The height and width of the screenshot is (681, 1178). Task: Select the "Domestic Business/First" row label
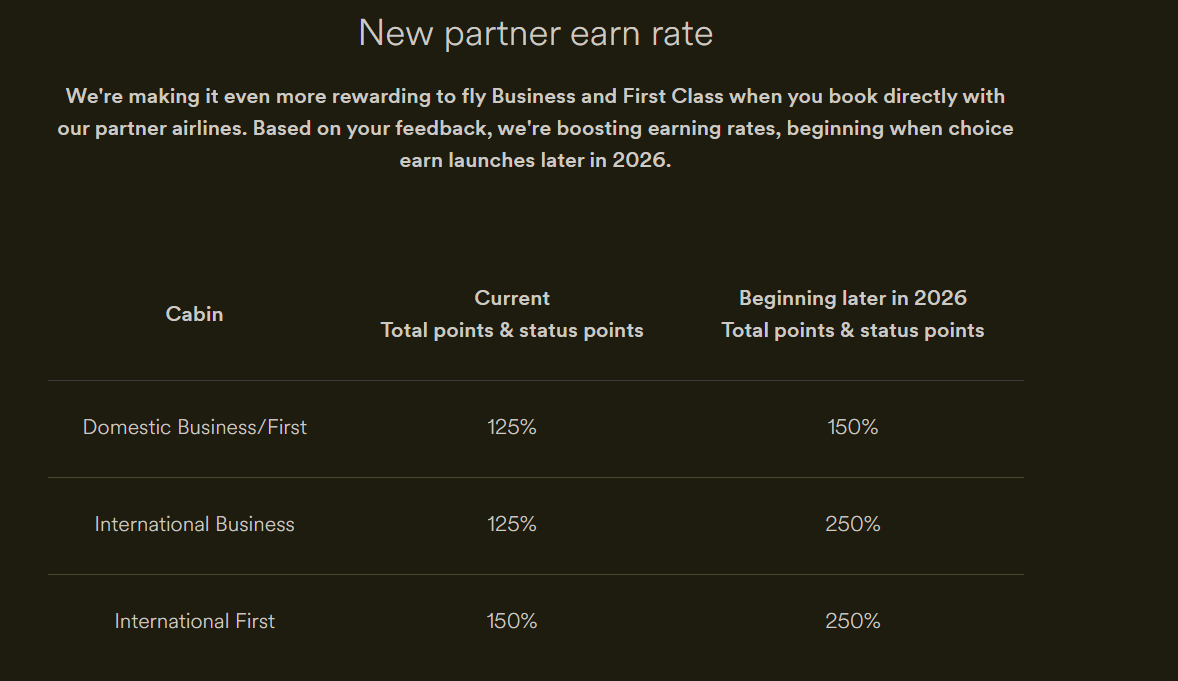(194, 427)
